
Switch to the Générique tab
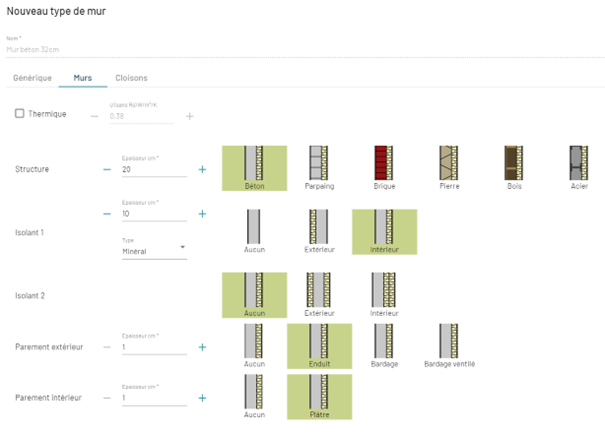click(x=32, y=78)
